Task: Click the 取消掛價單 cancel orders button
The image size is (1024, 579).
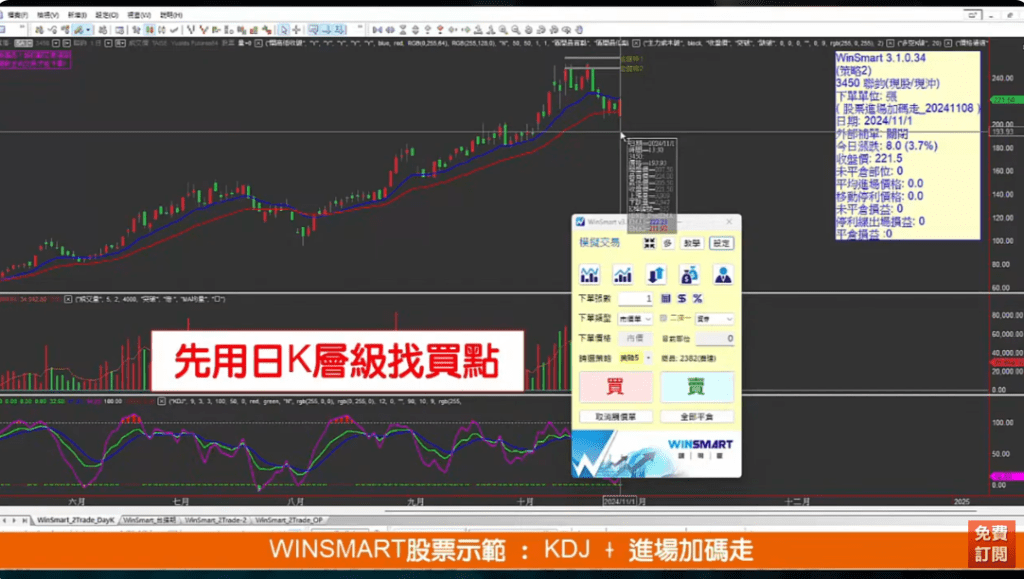Action: point(615,416)
